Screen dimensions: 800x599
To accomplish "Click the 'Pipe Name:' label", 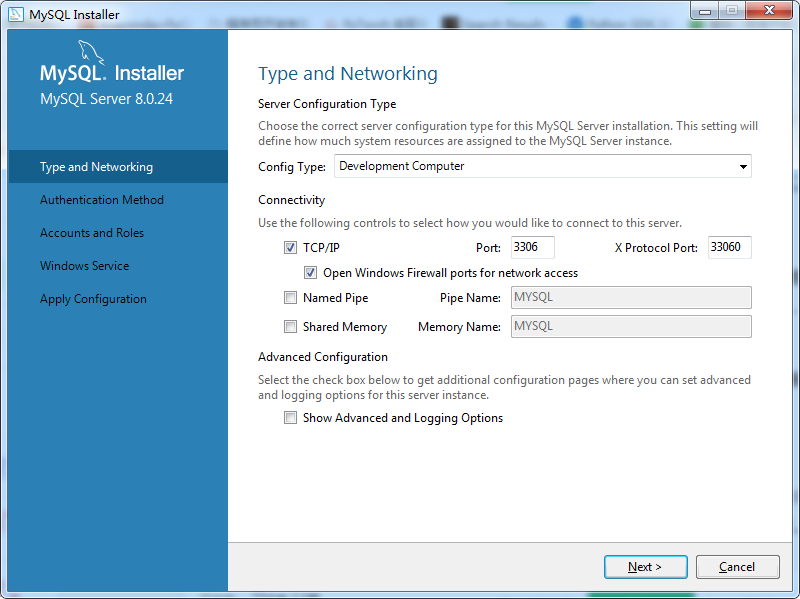I will [470, 298].
